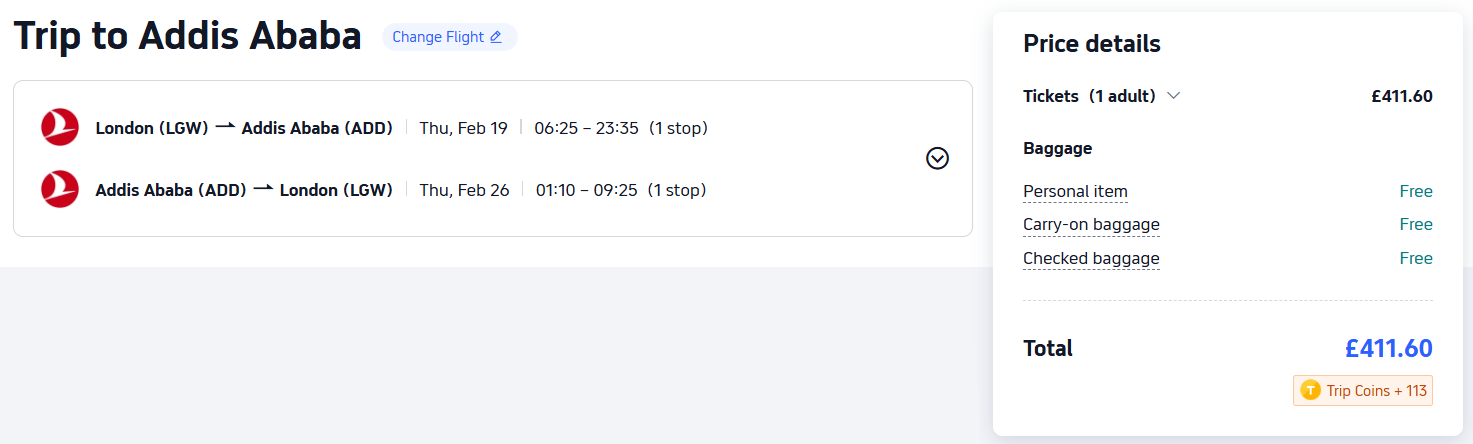Click the Turkish Airlines logo on return flight

(x=60, y=189)
